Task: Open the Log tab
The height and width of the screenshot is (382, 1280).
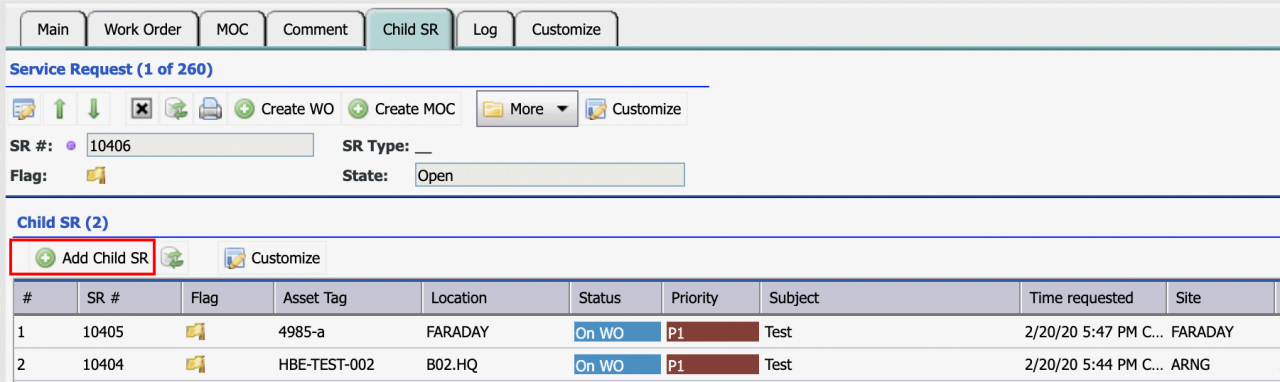Action: pos(485,29)
